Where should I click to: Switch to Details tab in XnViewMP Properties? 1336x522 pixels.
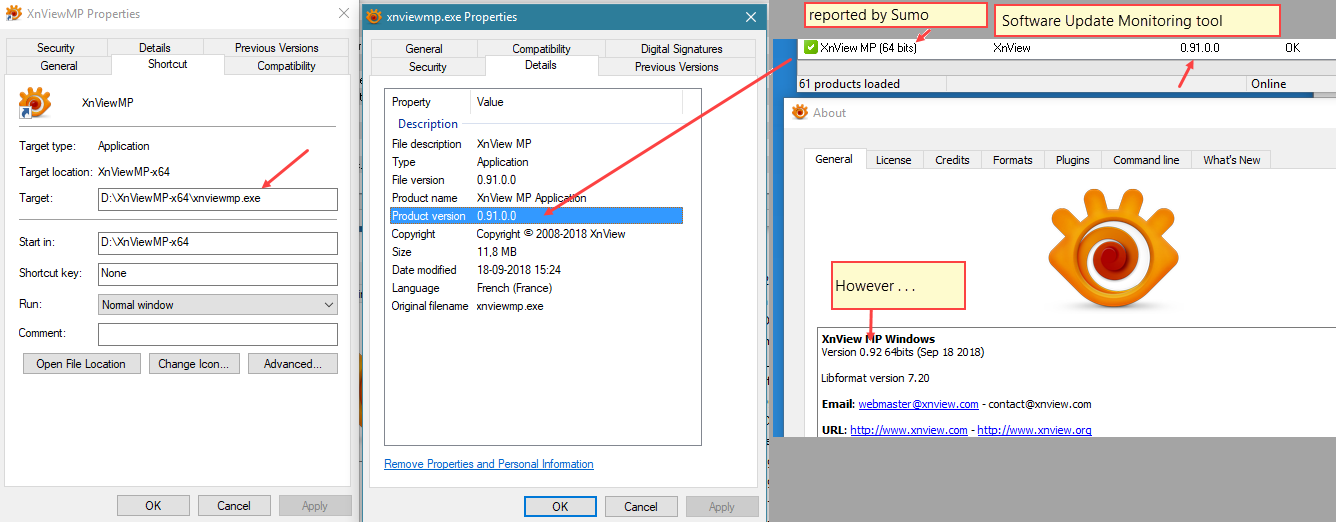[x=154, y=47]
